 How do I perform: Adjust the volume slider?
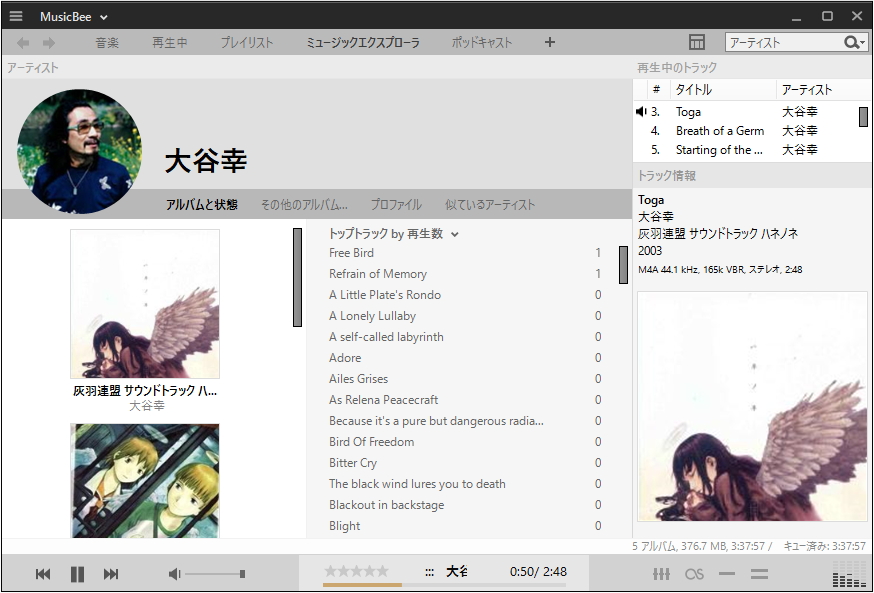[216, 574]
